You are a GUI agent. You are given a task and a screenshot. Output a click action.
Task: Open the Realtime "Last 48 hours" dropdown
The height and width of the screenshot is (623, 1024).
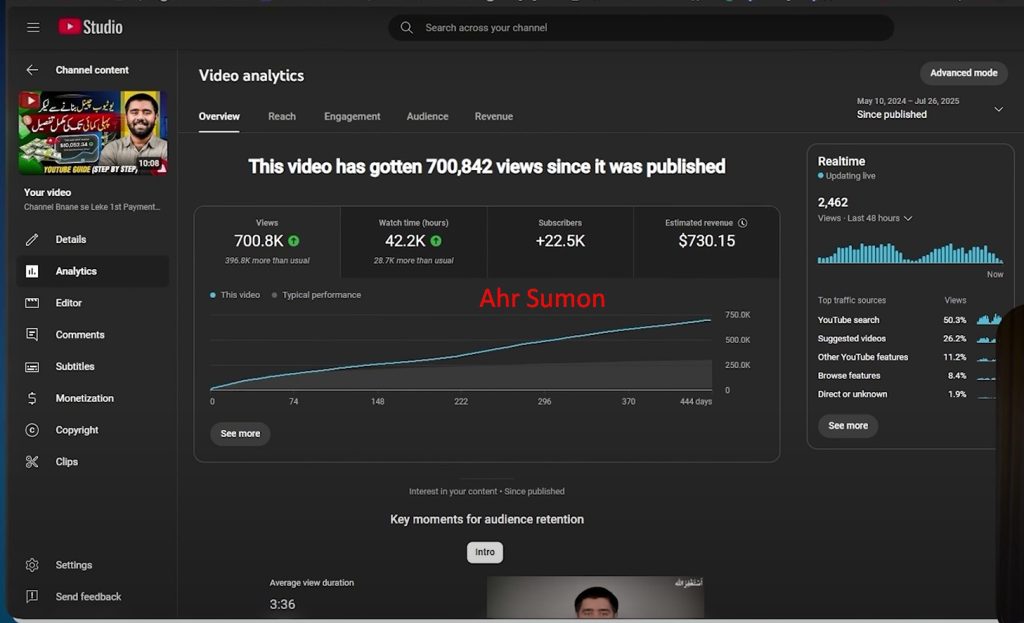pyautogui.click(x=878, y=217)
